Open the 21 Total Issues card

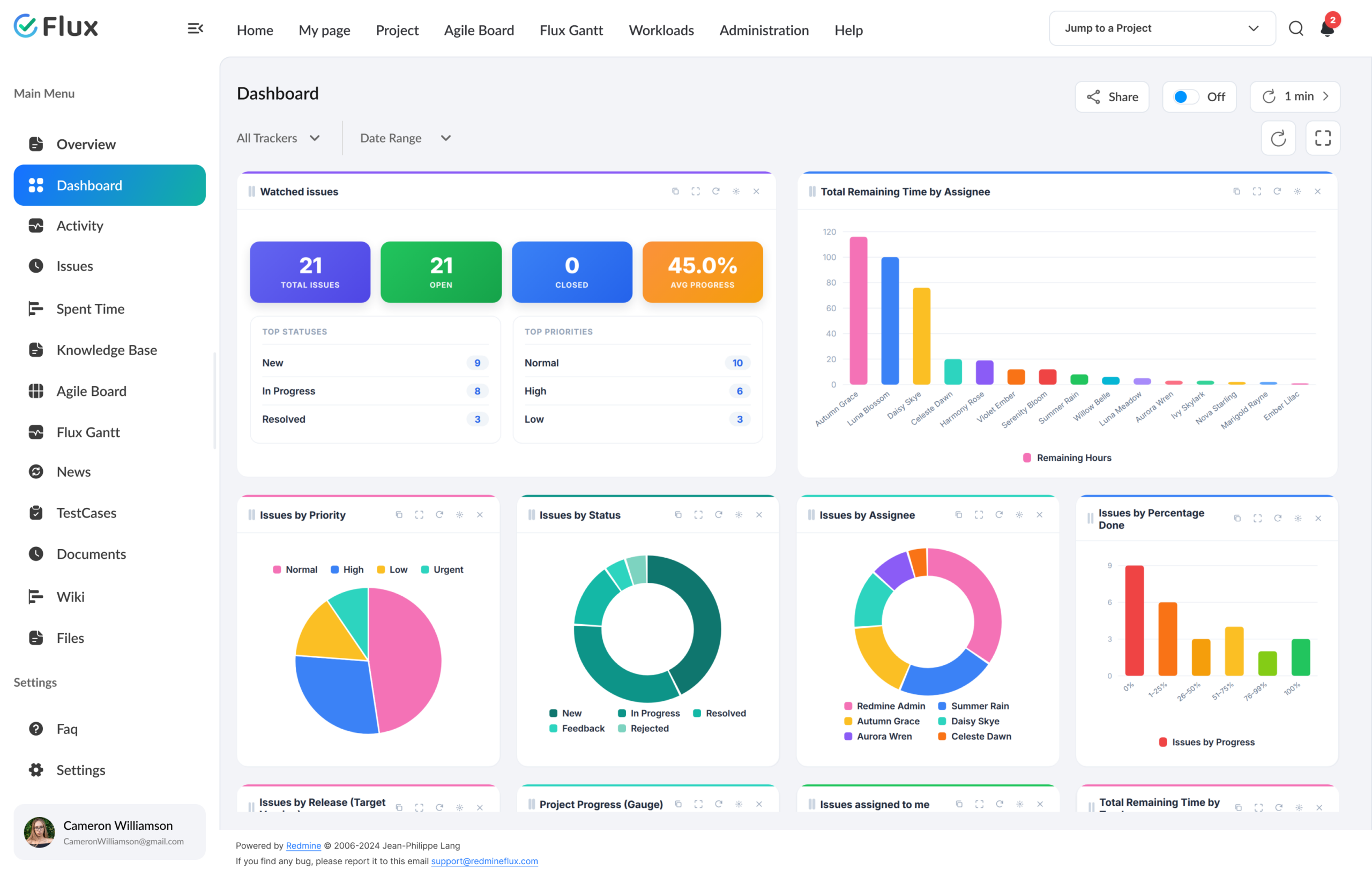point(310,272)
